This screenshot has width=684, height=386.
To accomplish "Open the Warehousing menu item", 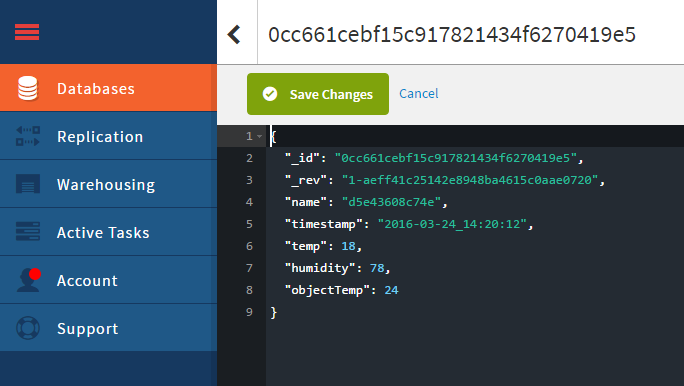I will pyautogui.click(x=108, y=184).
